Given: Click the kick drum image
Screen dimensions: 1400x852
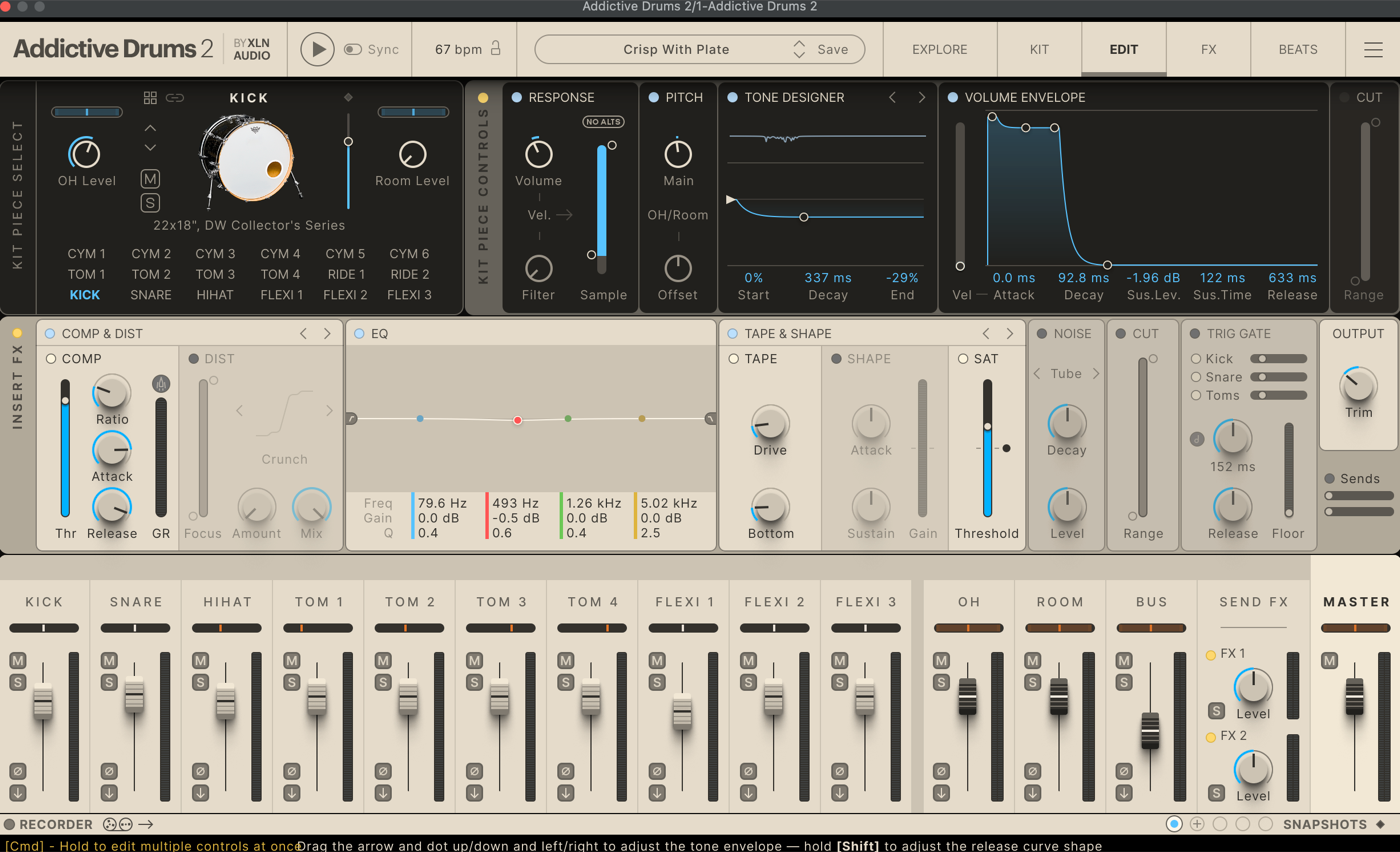Looking at the screenshot, I should pyautogui.click(x=247, y=160).
